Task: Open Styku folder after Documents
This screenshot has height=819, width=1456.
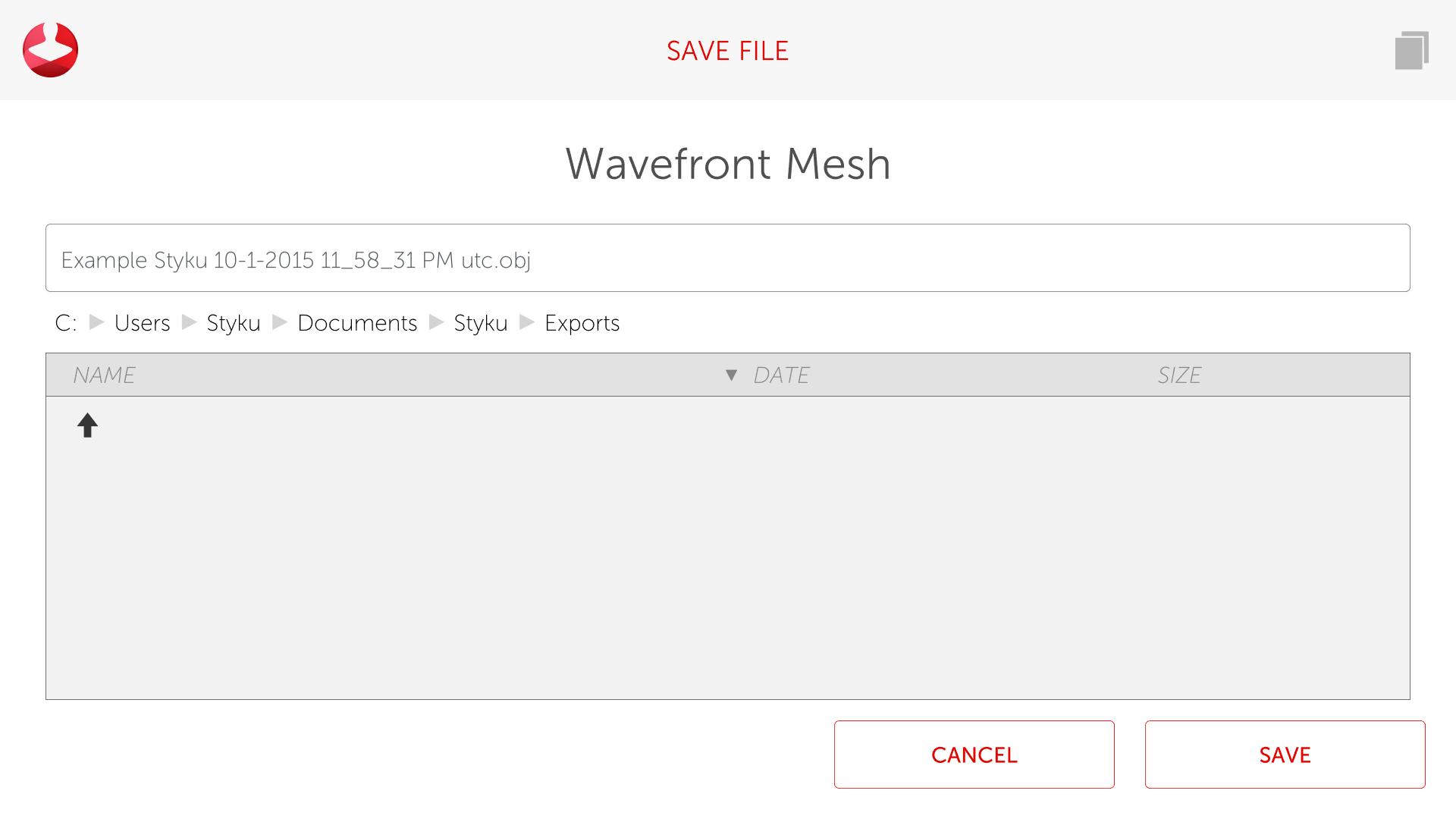Action: coord(480,323)
